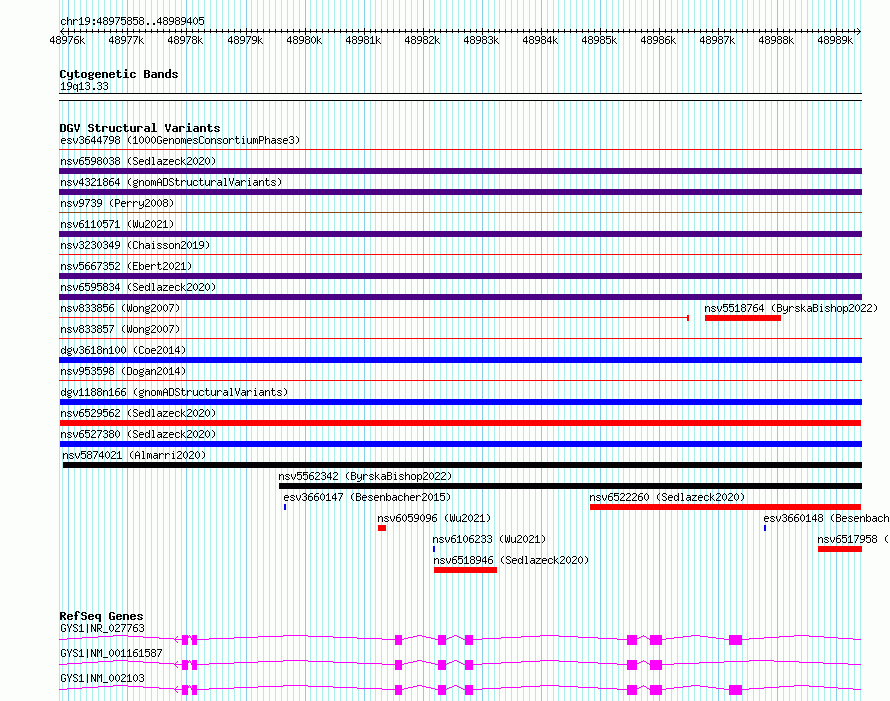The width and height of the screenshot is (890, 701).
Task: Open variant nsv5667352 (Ebert2021)
Action: (126, 266)
